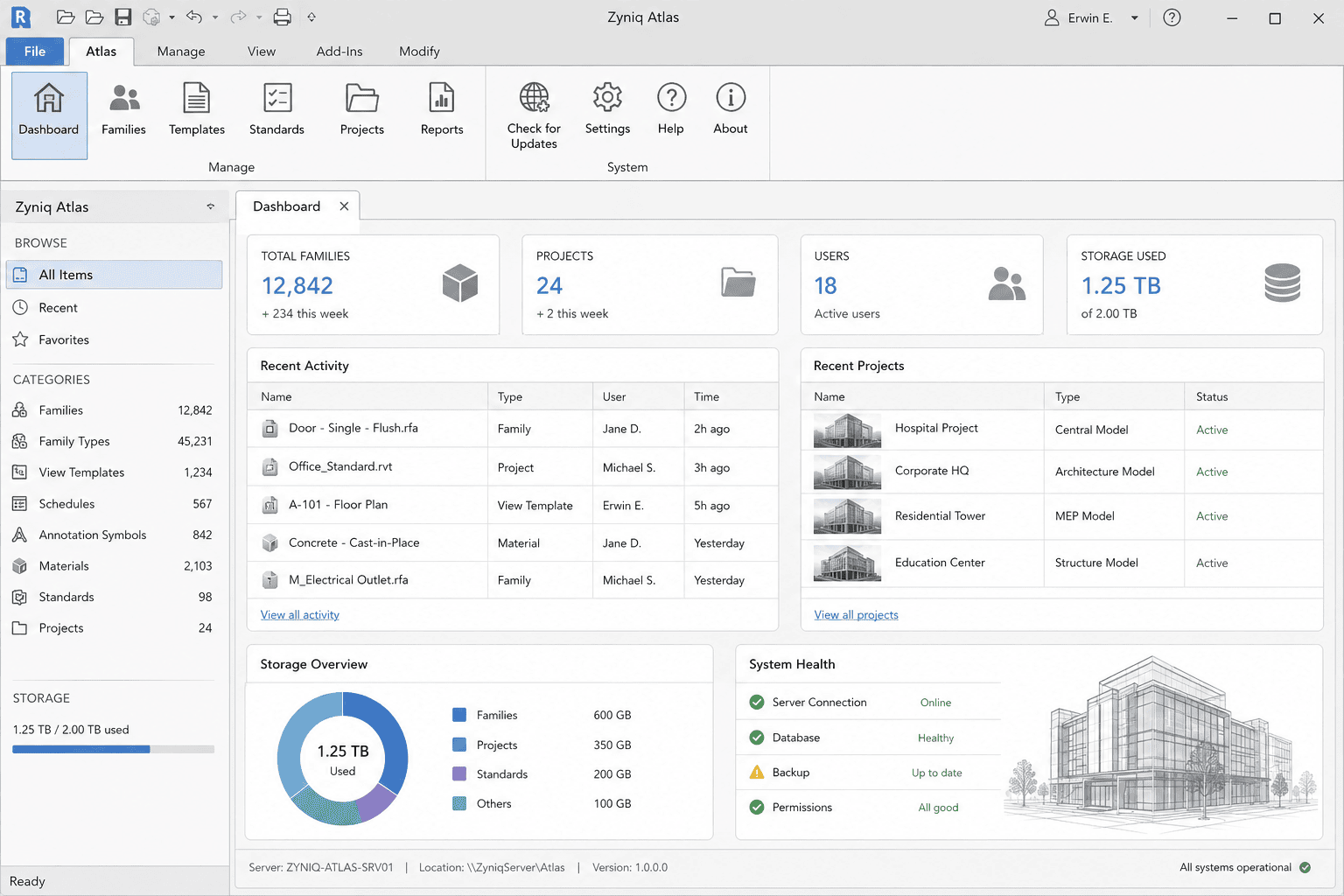Image resolution: width=1344 pixels, height=896 pixels.
Task: Click the Hospital Project thumbnail
Action: (x=847, y=430)
